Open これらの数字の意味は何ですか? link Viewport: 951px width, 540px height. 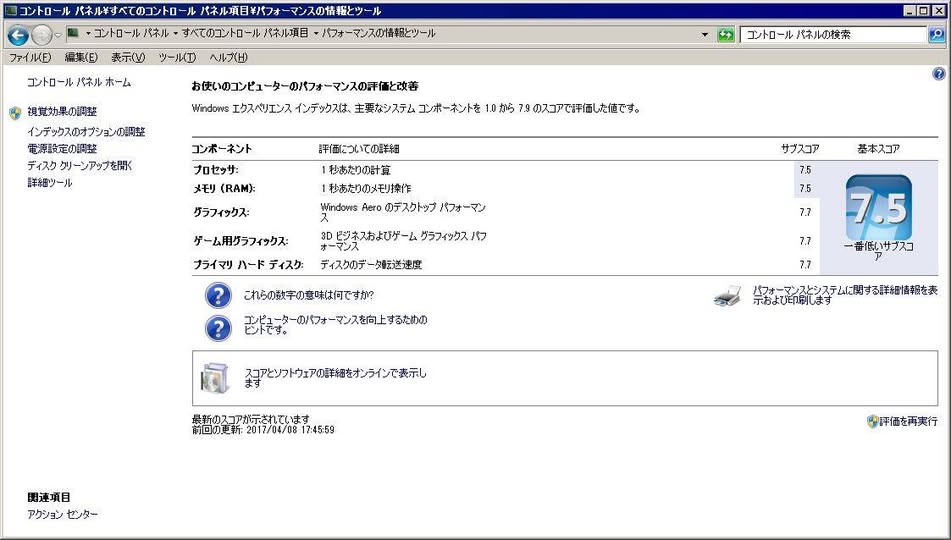click(x=309, y=295)
